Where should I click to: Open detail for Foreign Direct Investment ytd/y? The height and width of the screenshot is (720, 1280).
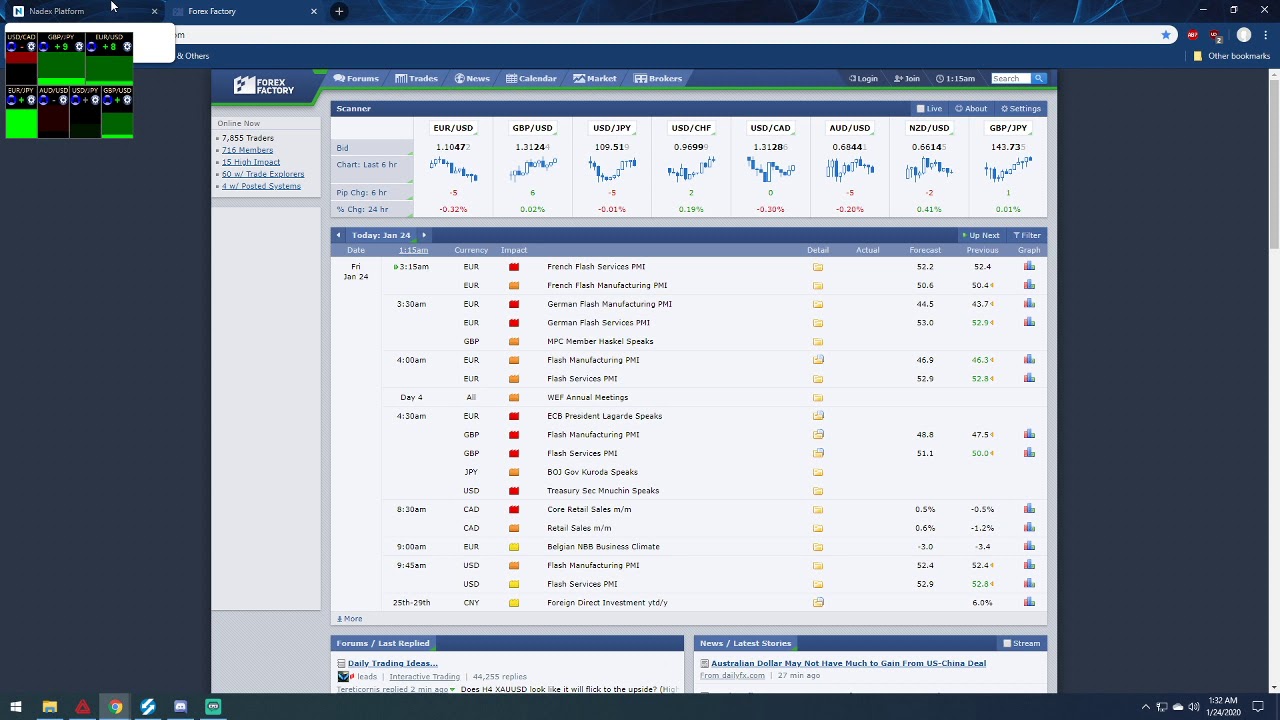[818, 603]
